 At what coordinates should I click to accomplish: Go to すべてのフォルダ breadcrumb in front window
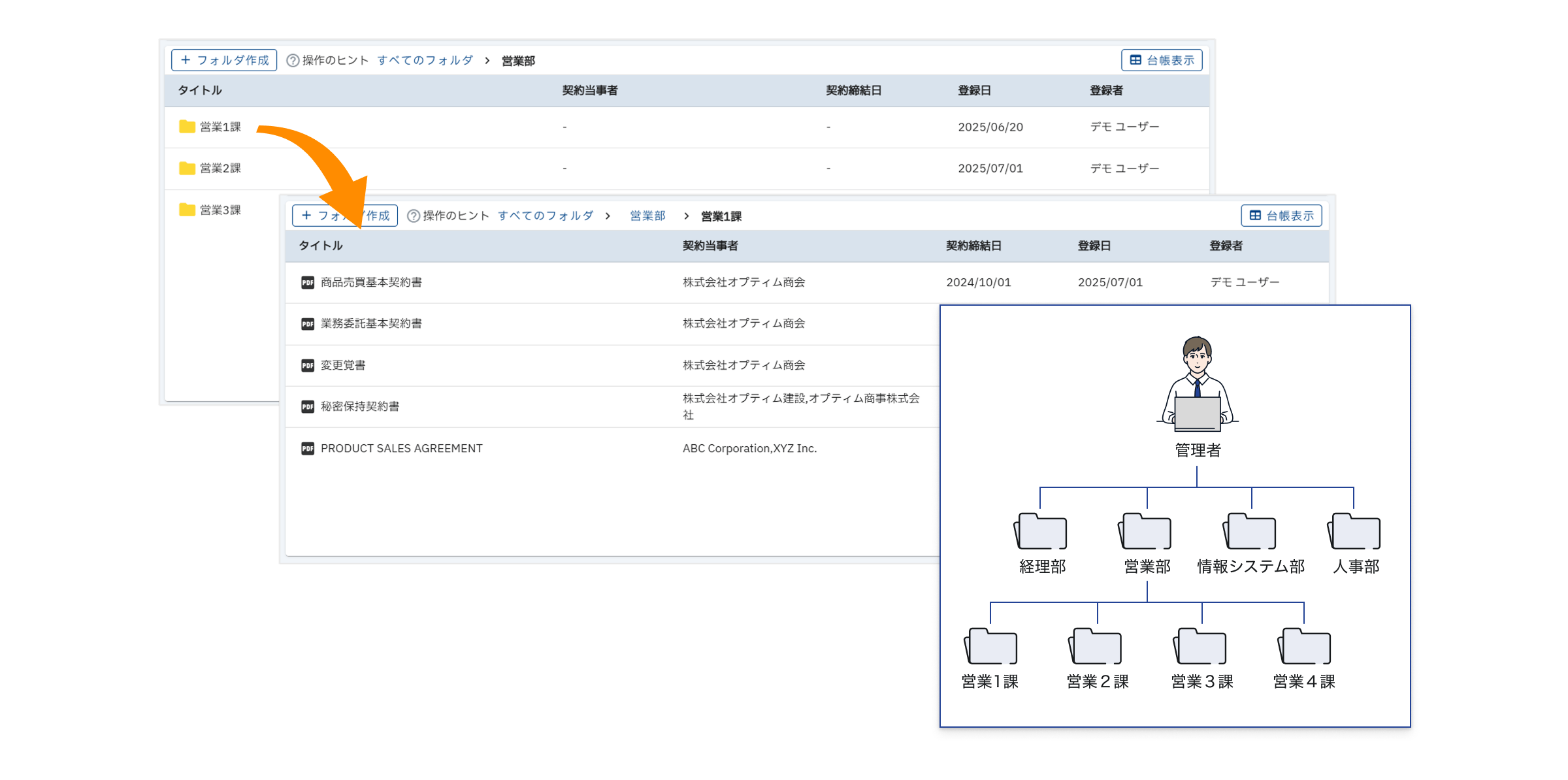coord(546,216)
